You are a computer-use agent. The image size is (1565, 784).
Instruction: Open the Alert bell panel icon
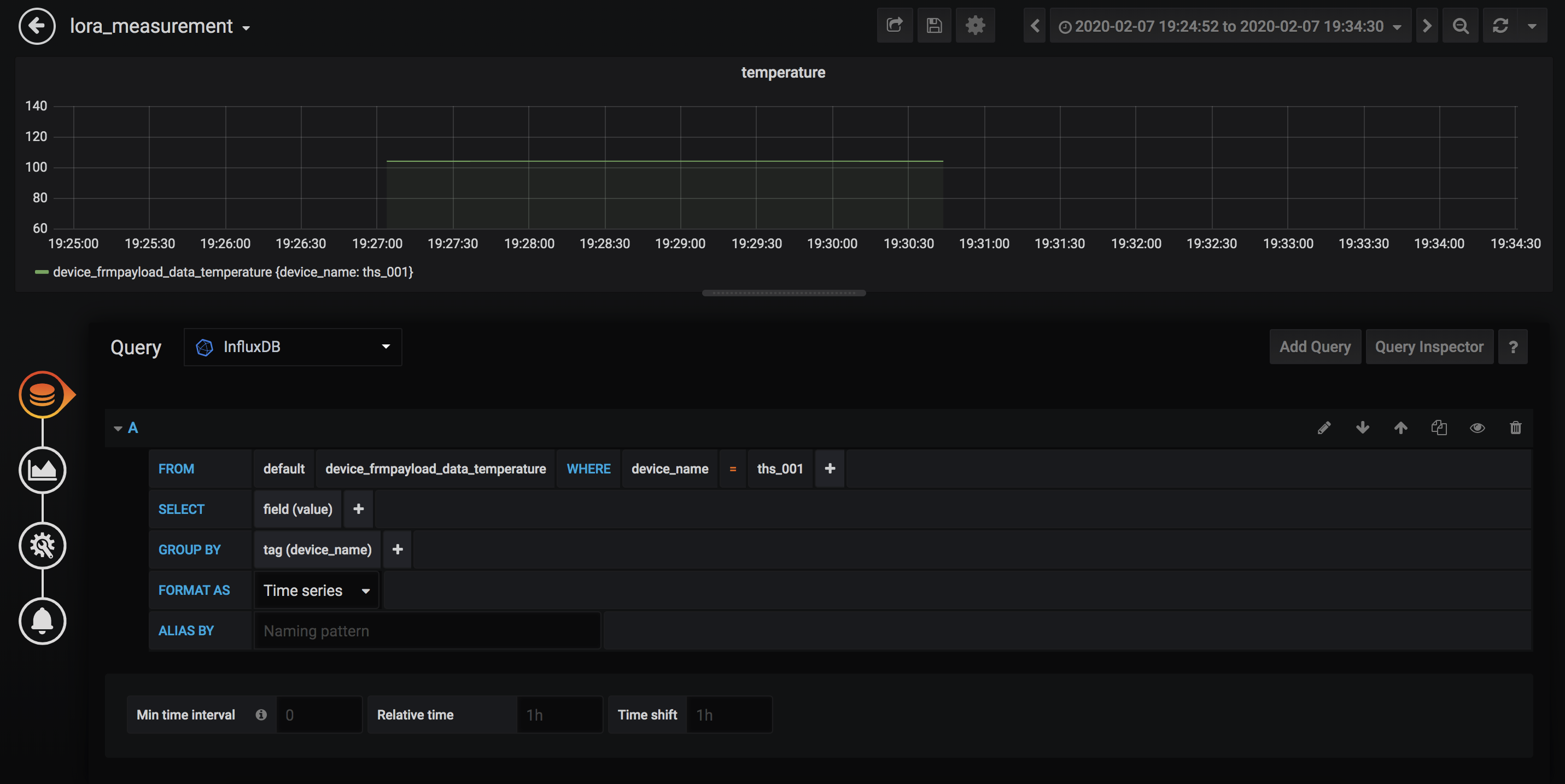pyautogui.click(x=43, y=621)
